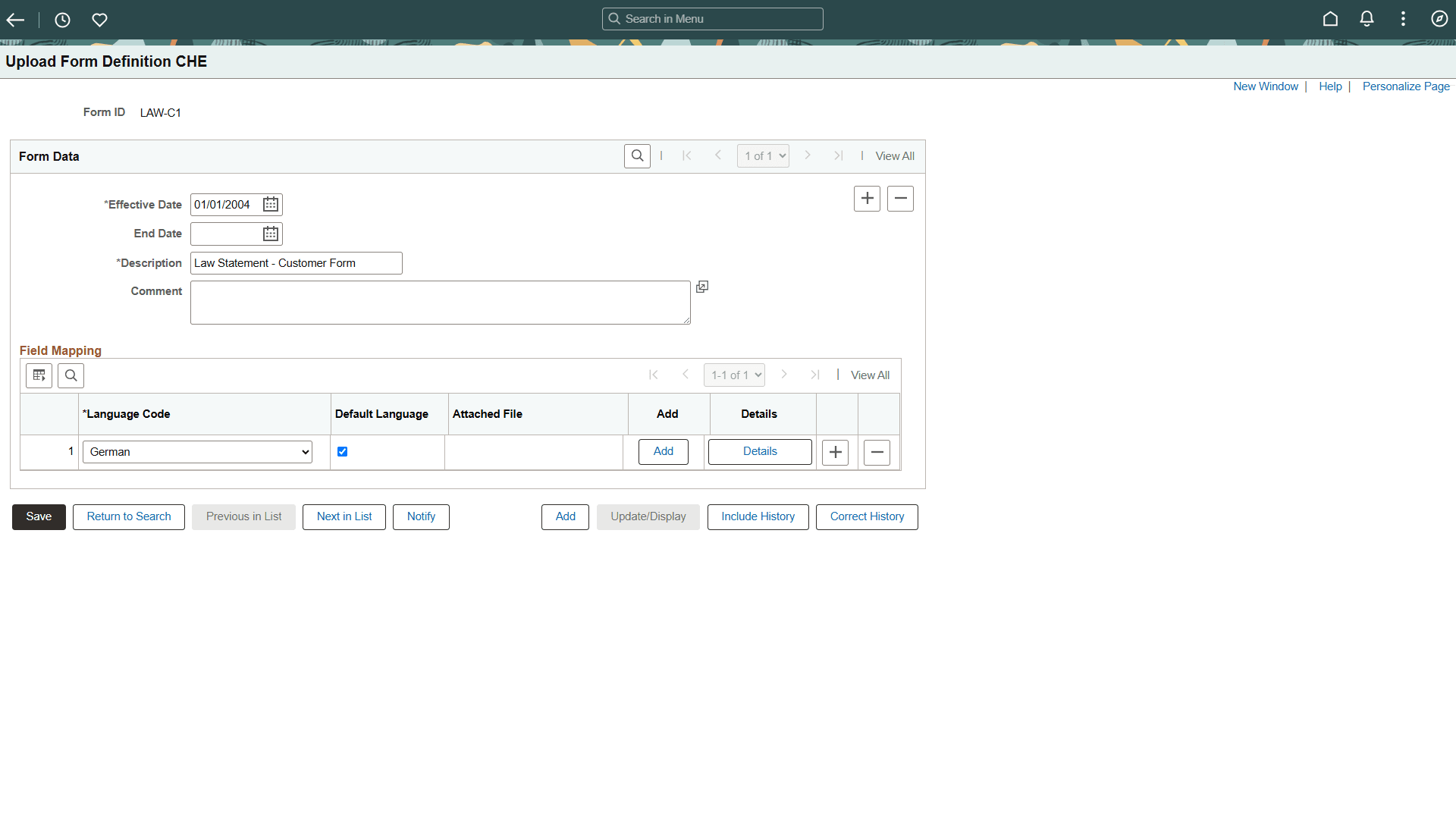Add row after German language with plus
1456x819 pixels.
[835, 453]
